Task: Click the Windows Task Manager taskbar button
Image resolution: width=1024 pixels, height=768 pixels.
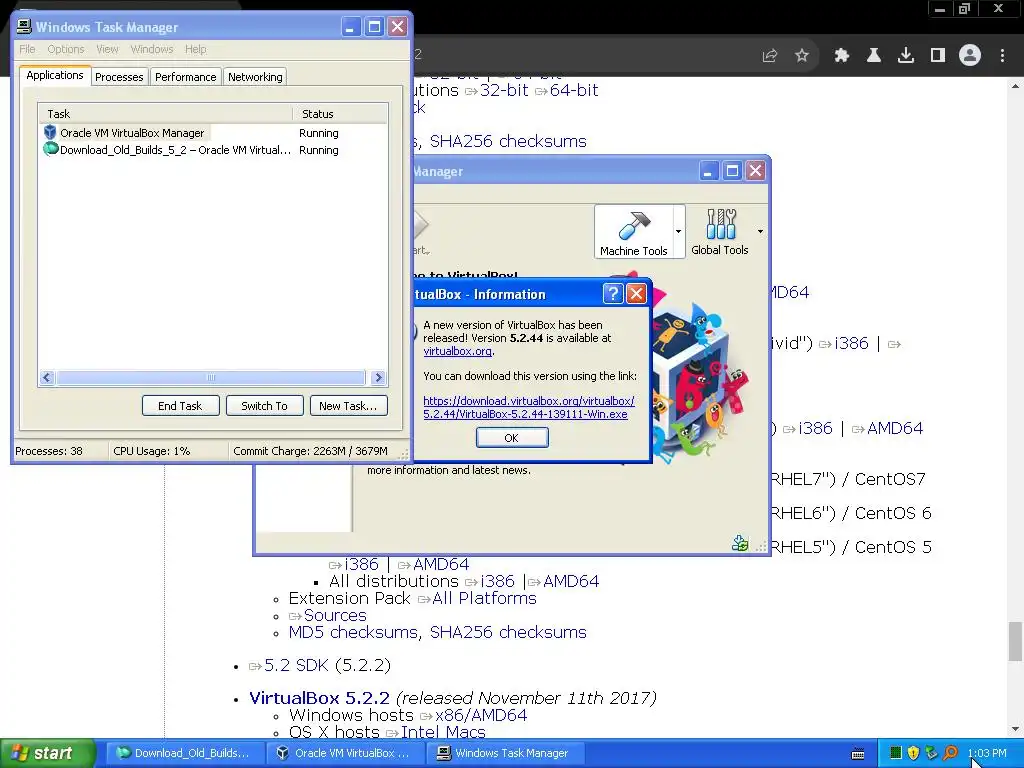Action: (x=504, y=753)
